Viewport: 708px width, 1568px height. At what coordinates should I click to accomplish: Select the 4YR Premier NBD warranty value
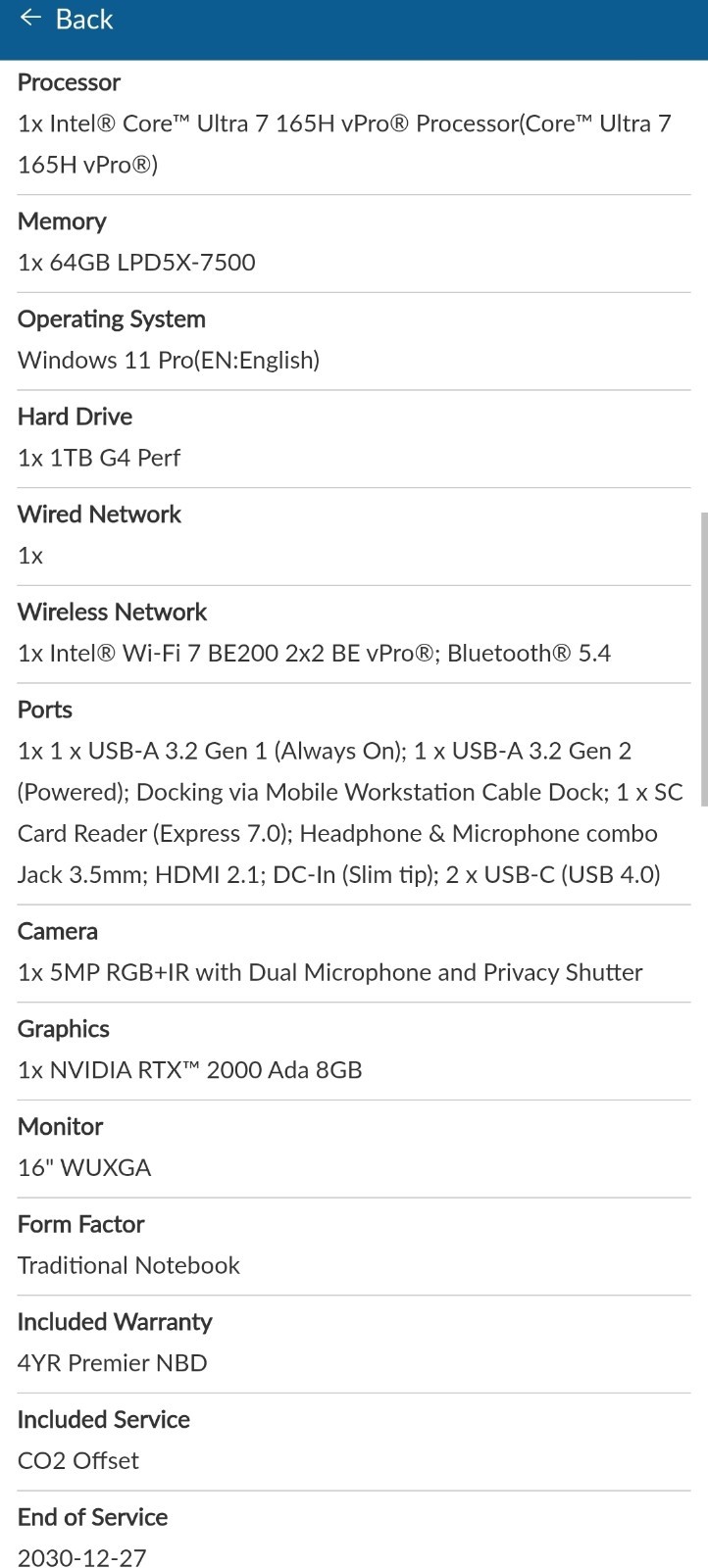[113, 1363]
